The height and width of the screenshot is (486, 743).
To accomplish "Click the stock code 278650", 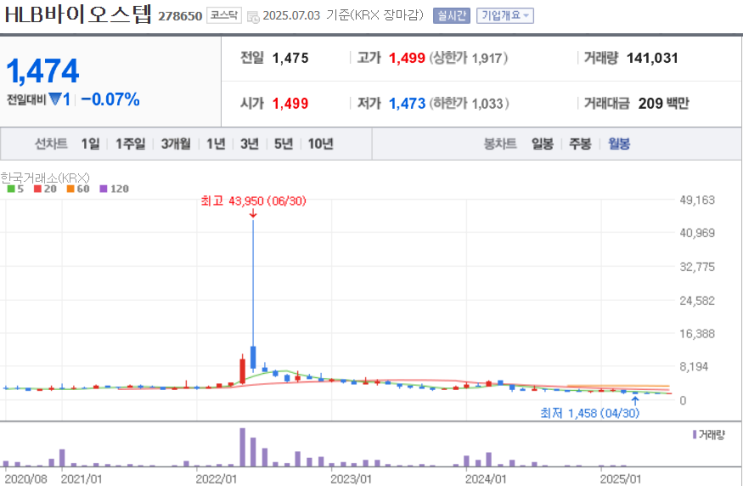I will [180, 17].
